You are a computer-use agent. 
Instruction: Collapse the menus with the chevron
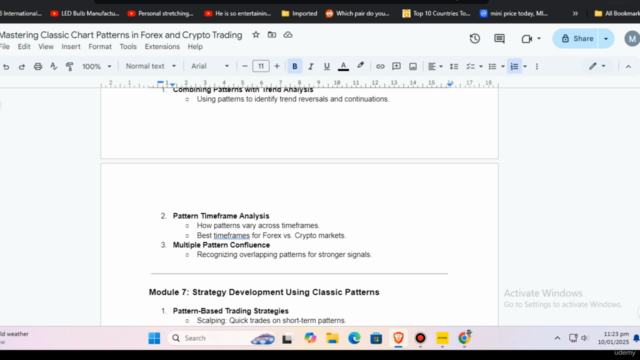click(628, 67)
